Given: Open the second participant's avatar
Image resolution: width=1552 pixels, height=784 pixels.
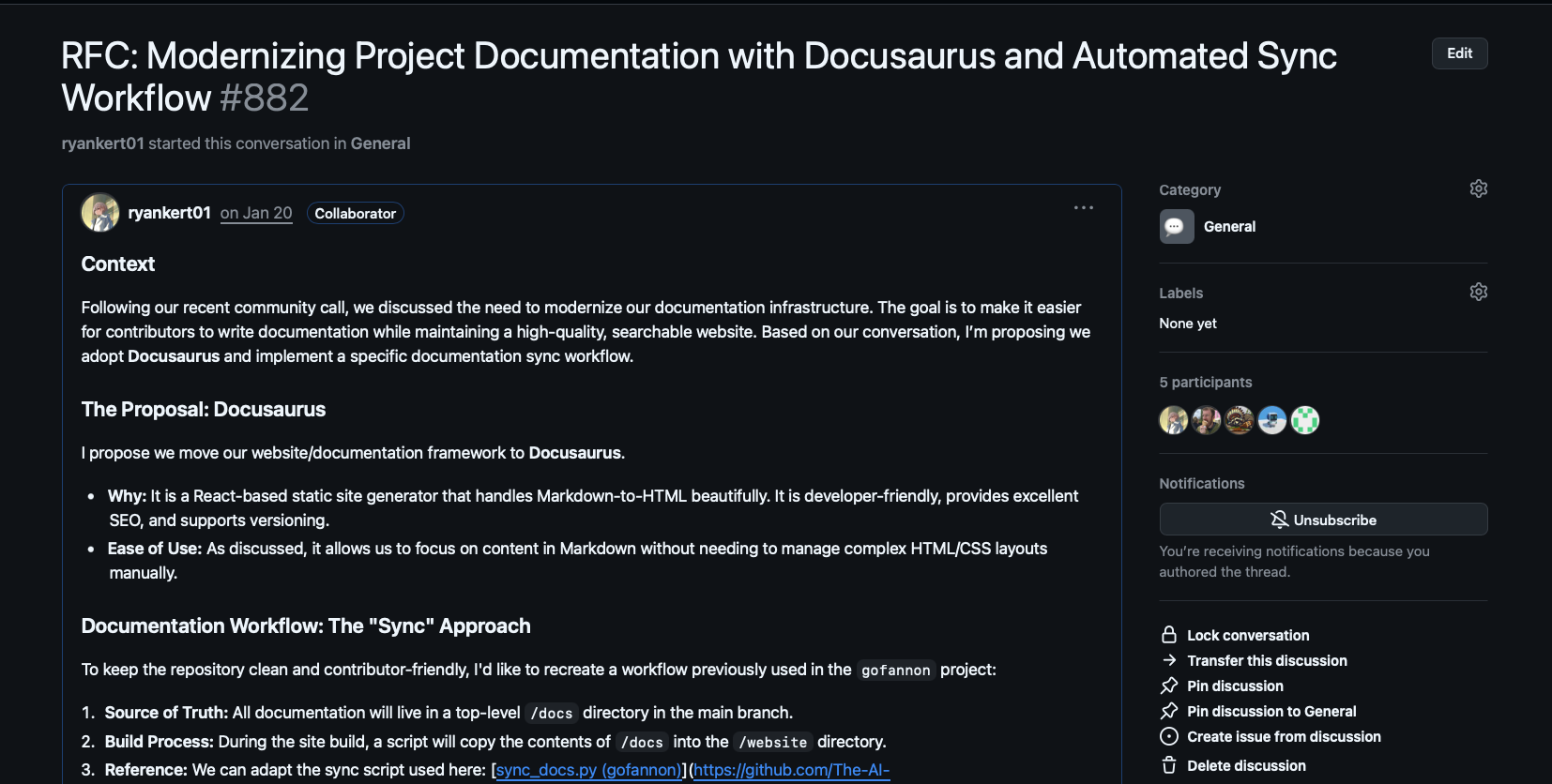Looking at the screenshot, I should click(x=1206, y=420).
